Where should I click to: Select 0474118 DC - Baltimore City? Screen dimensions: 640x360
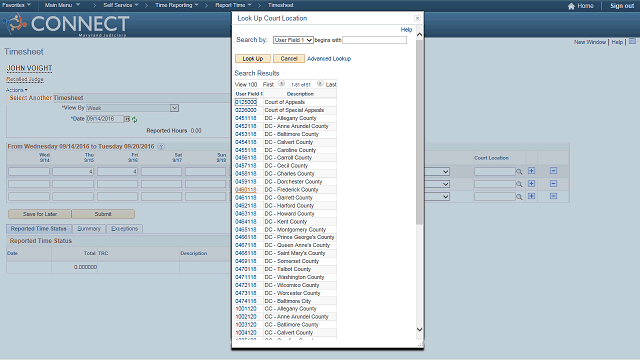(246, 301)
